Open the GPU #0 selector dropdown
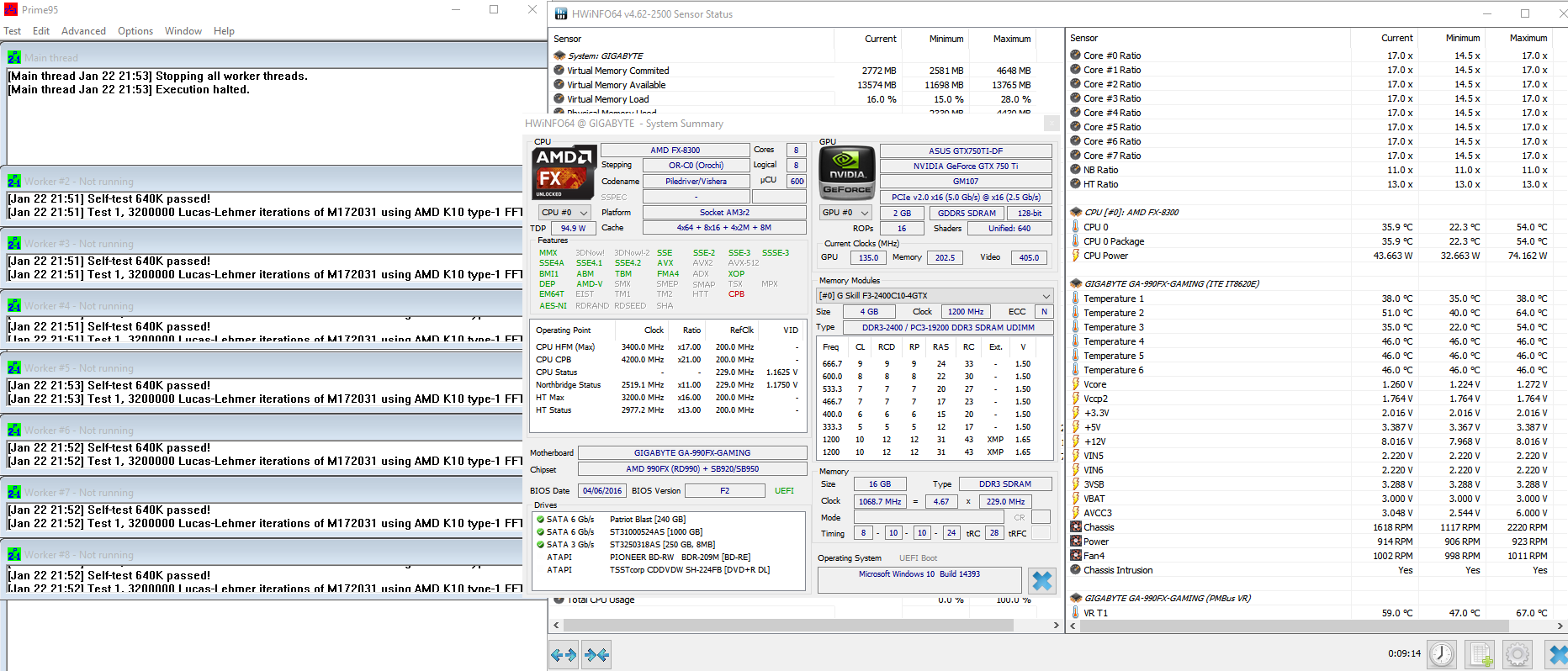This screenshot has width=1568, height=671. click(x=845, y=213)
